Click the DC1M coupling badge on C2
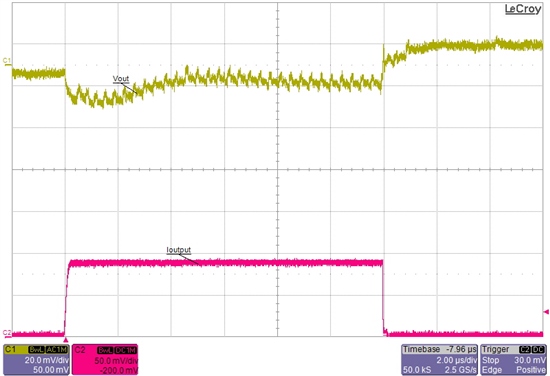This screenshot has height=376, width=550. [x=125, y=350]
